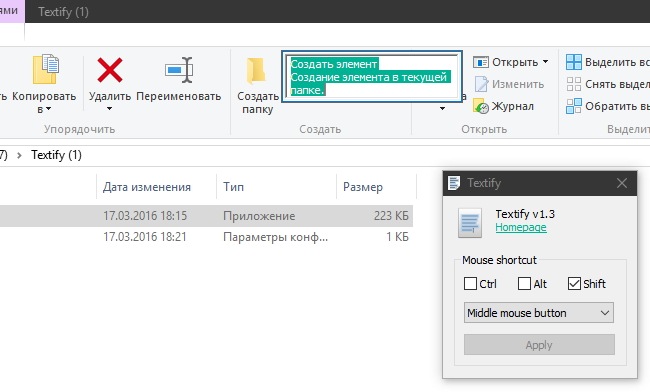The width and height of the screenshot is (650, 392).
Task: Select the Переименовать rename icon
Action: 179,70
